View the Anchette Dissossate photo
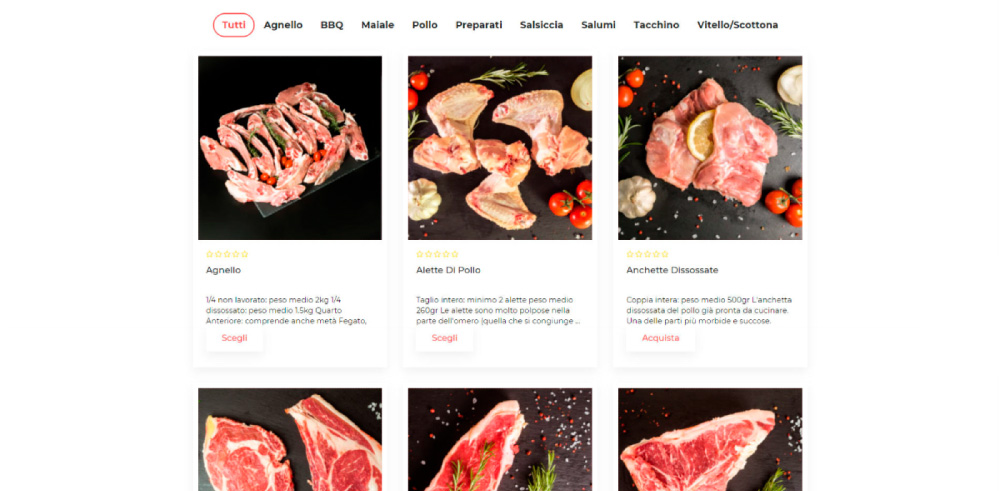Image resolution: width=1000 pixels, height=491 pixels. [x=710, y=148]
